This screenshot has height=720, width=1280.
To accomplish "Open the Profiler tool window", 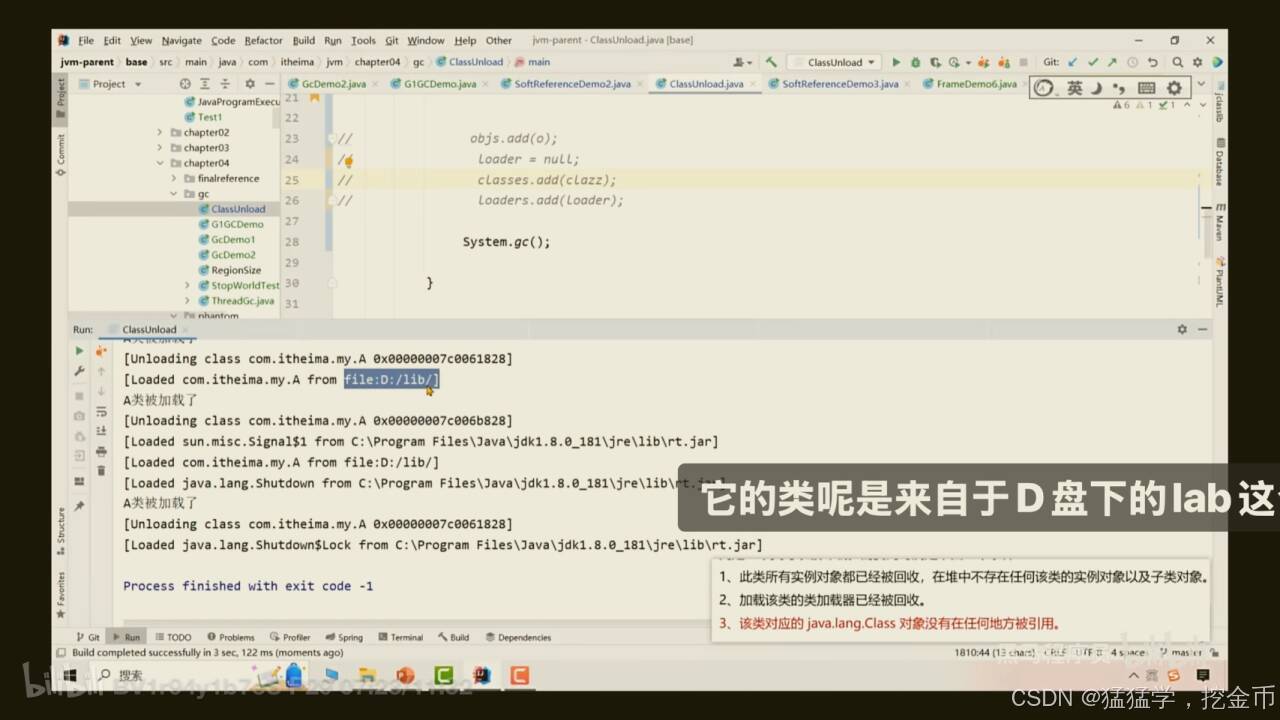I will (290, 637).
